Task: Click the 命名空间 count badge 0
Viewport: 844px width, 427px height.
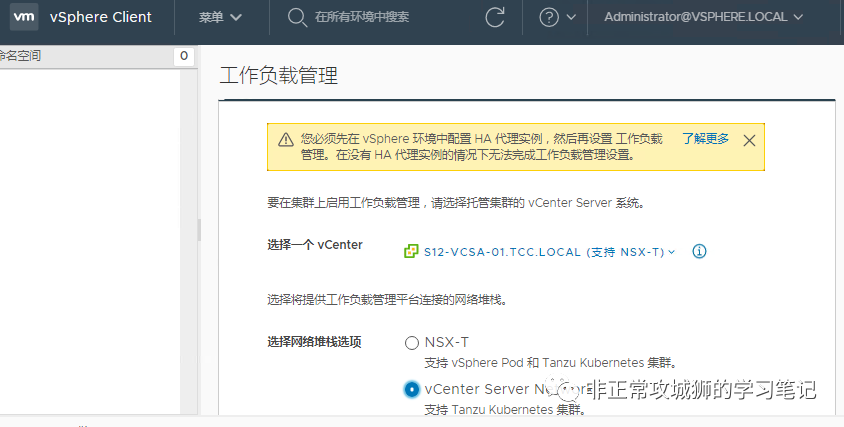Action: coord(184,56)
